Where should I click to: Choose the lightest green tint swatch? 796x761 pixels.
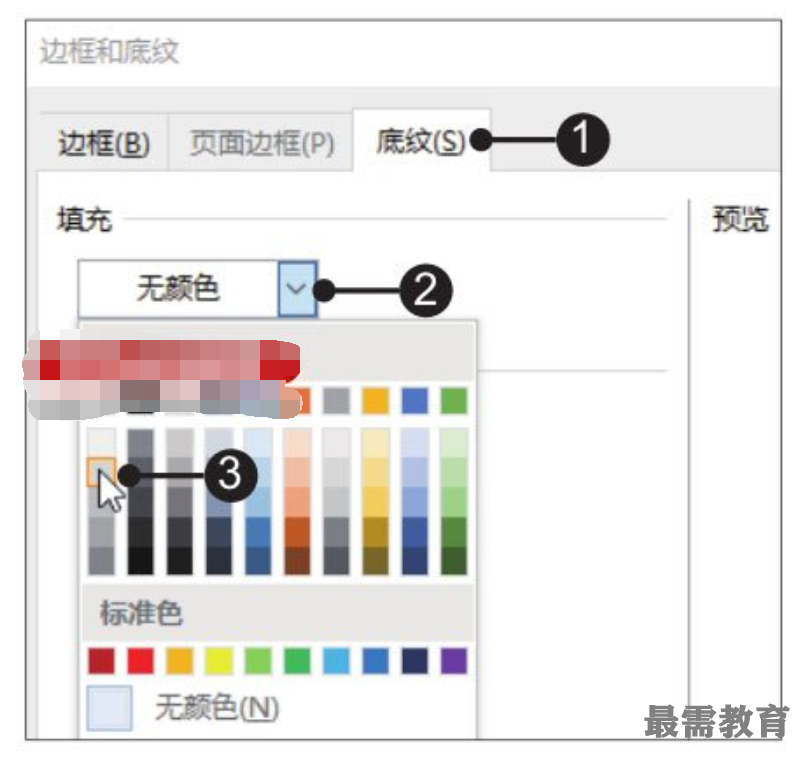454,443
